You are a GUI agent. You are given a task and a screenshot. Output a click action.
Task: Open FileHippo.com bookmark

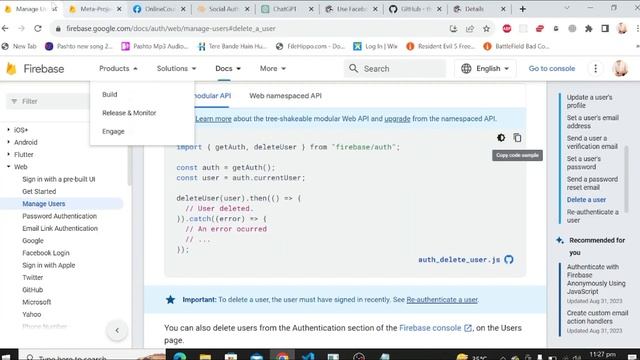(x=311, y=47)
